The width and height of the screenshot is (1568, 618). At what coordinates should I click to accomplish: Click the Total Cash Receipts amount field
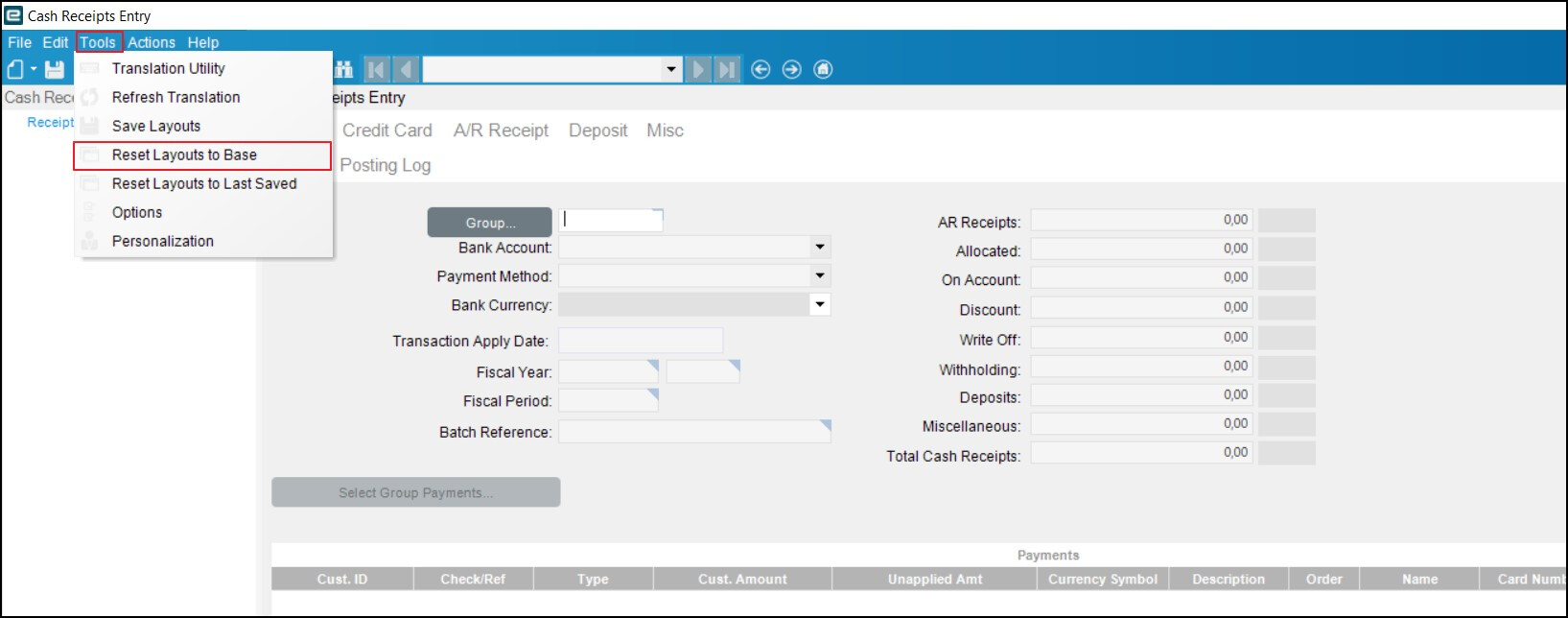click(1142, 453)
